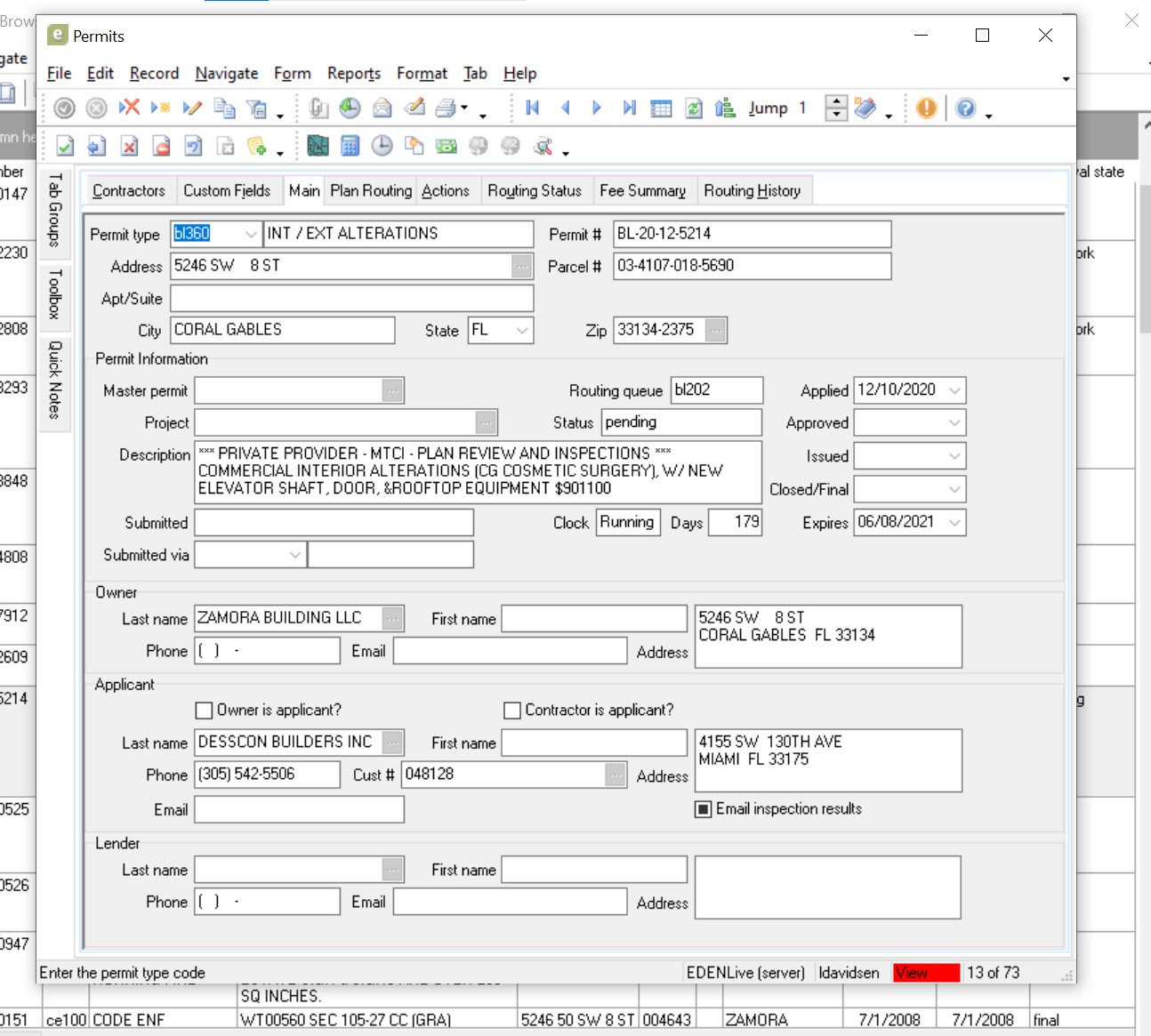Click the lookup button beside Owner last name
The image size is (1151, 1036).
tap(392, 618)
